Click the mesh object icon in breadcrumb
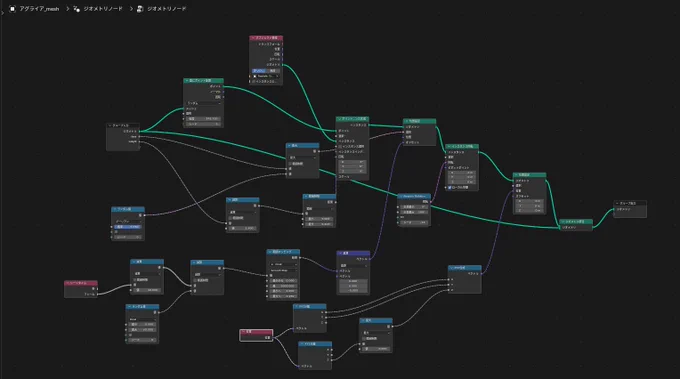 (12, 9)
